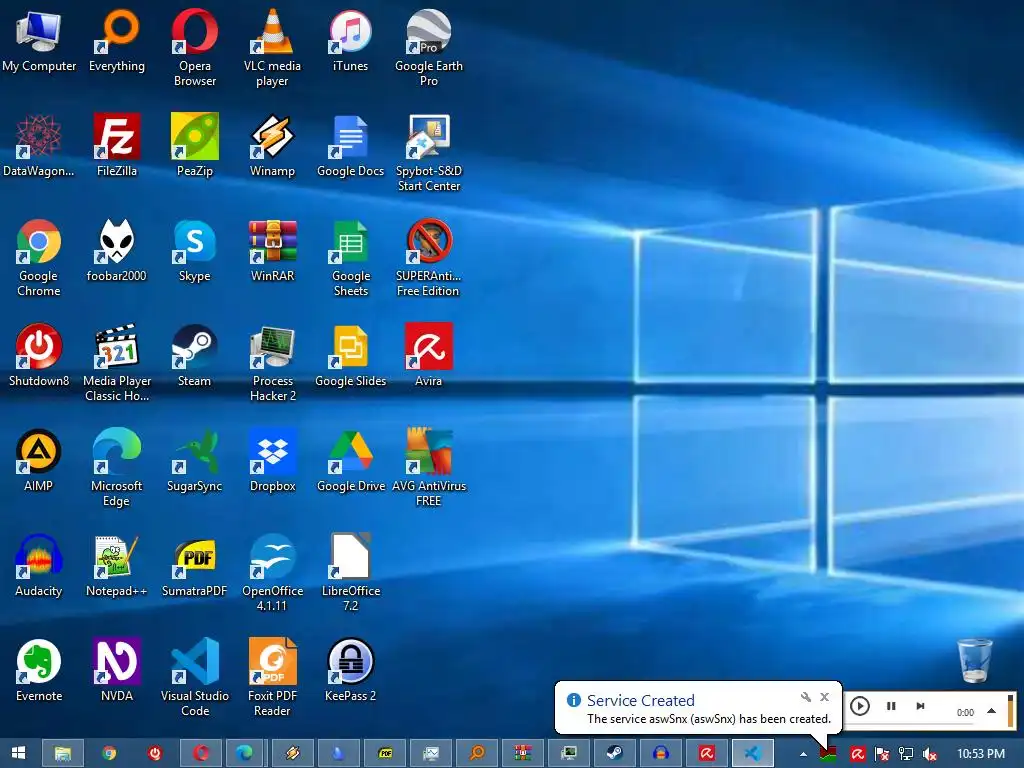
Task: Click the Avira icon in system tray
Action: (857, 754)
